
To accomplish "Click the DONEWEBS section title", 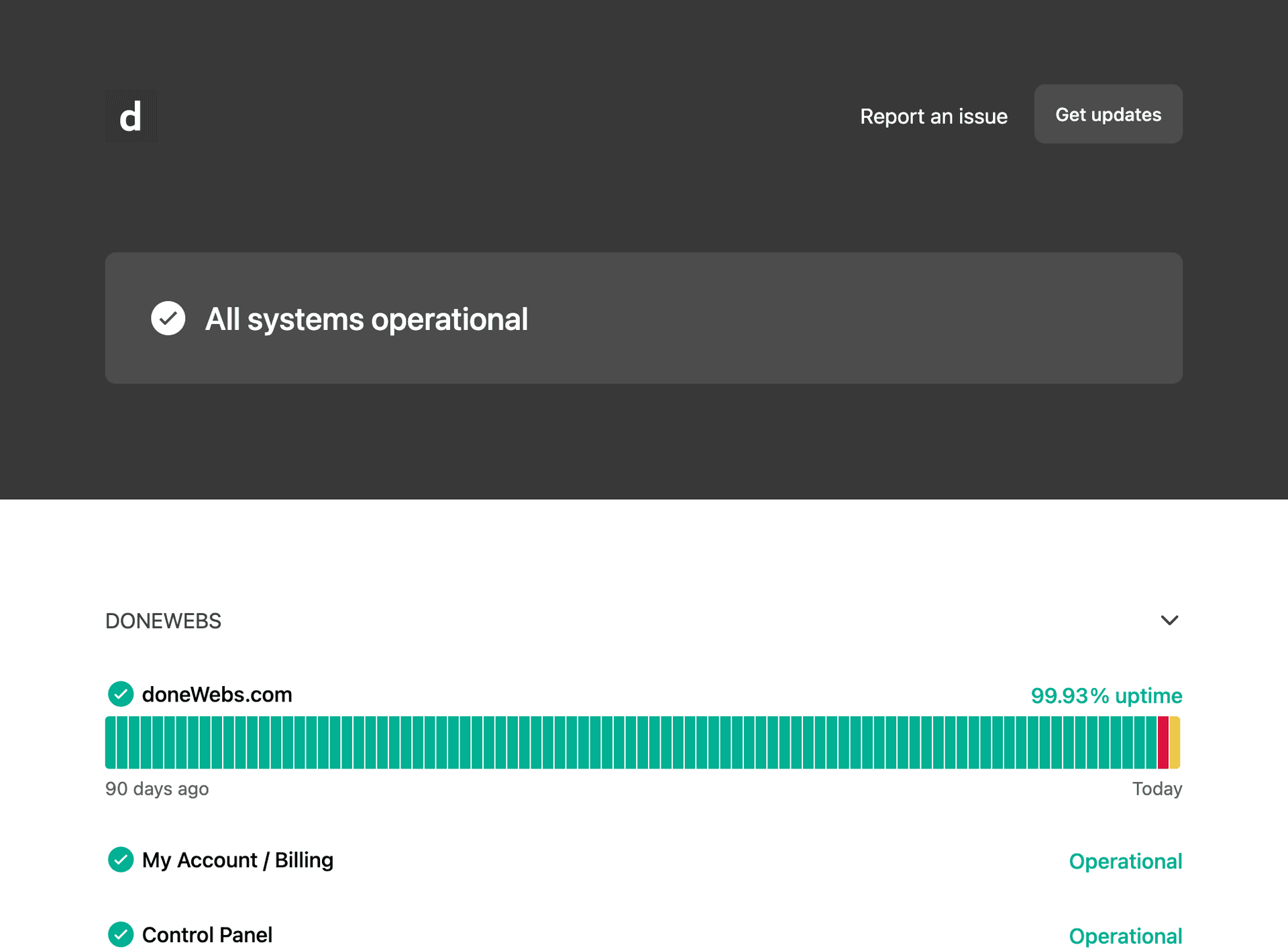I will 163,621.
